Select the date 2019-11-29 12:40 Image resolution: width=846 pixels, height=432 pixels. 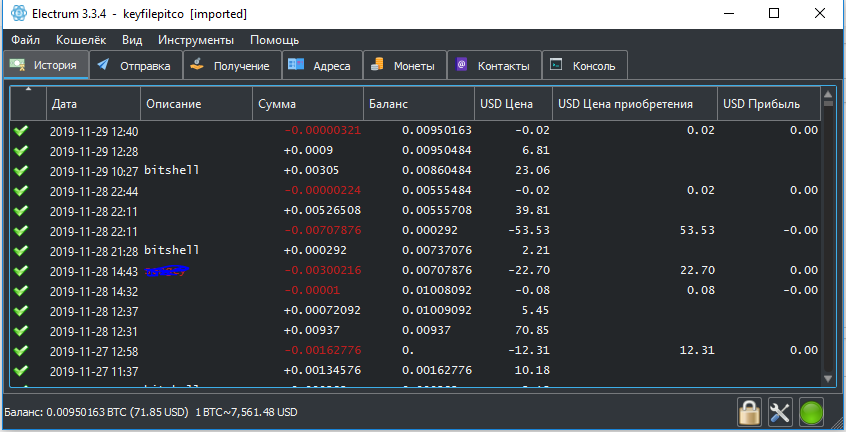coord(94,132)
